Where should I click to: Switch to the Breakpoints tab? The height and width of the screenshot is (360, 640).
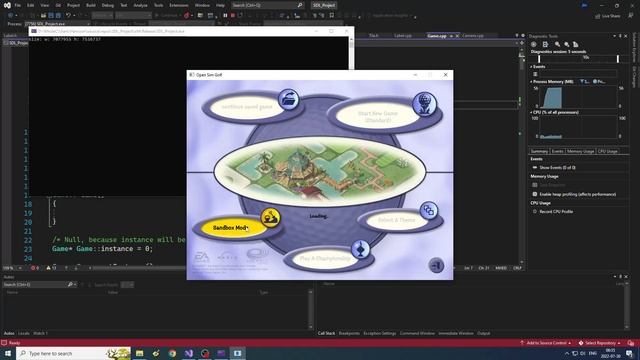click(349, 333)
